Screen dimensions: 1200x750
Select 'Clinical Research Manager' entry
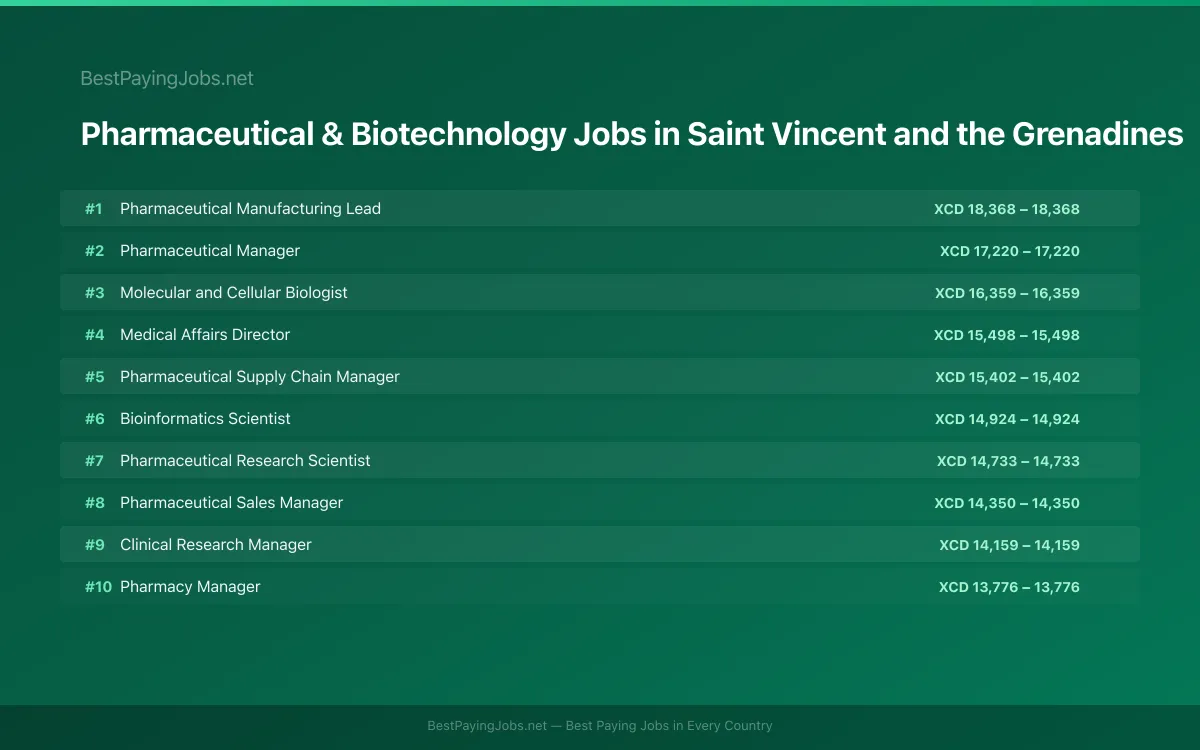(216, 545)
